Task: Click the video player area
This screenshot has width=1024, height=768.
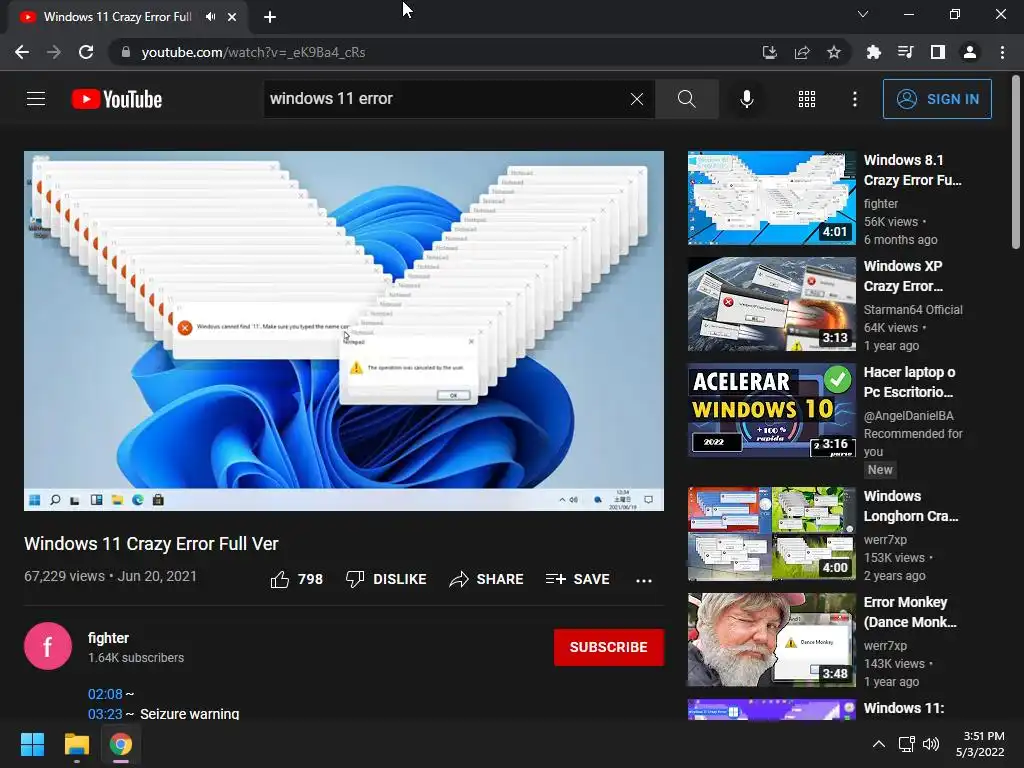Action: pos(344,331)
